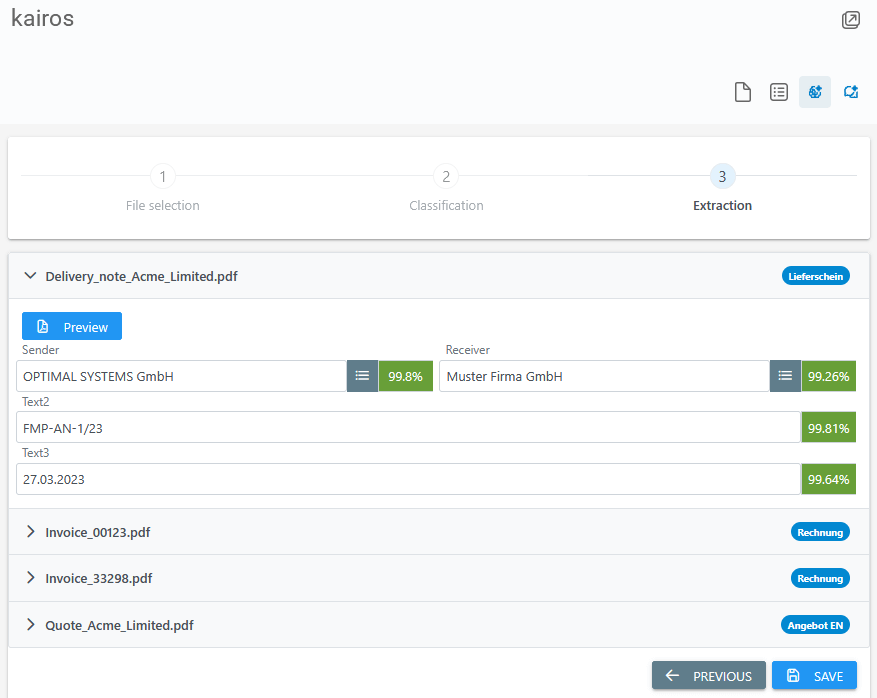Screen dimensions: 877x698
Task: Go to step 1 File selection
Action: pos(163,178)
